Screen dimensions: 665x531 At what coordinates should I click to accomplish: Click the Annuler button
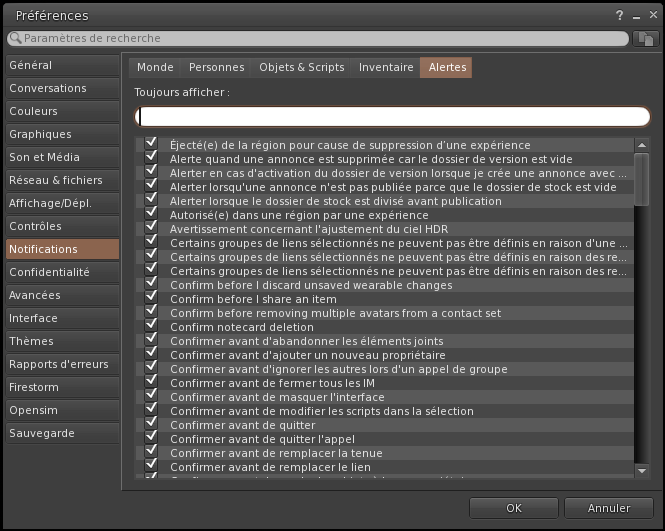pos(608,508)
